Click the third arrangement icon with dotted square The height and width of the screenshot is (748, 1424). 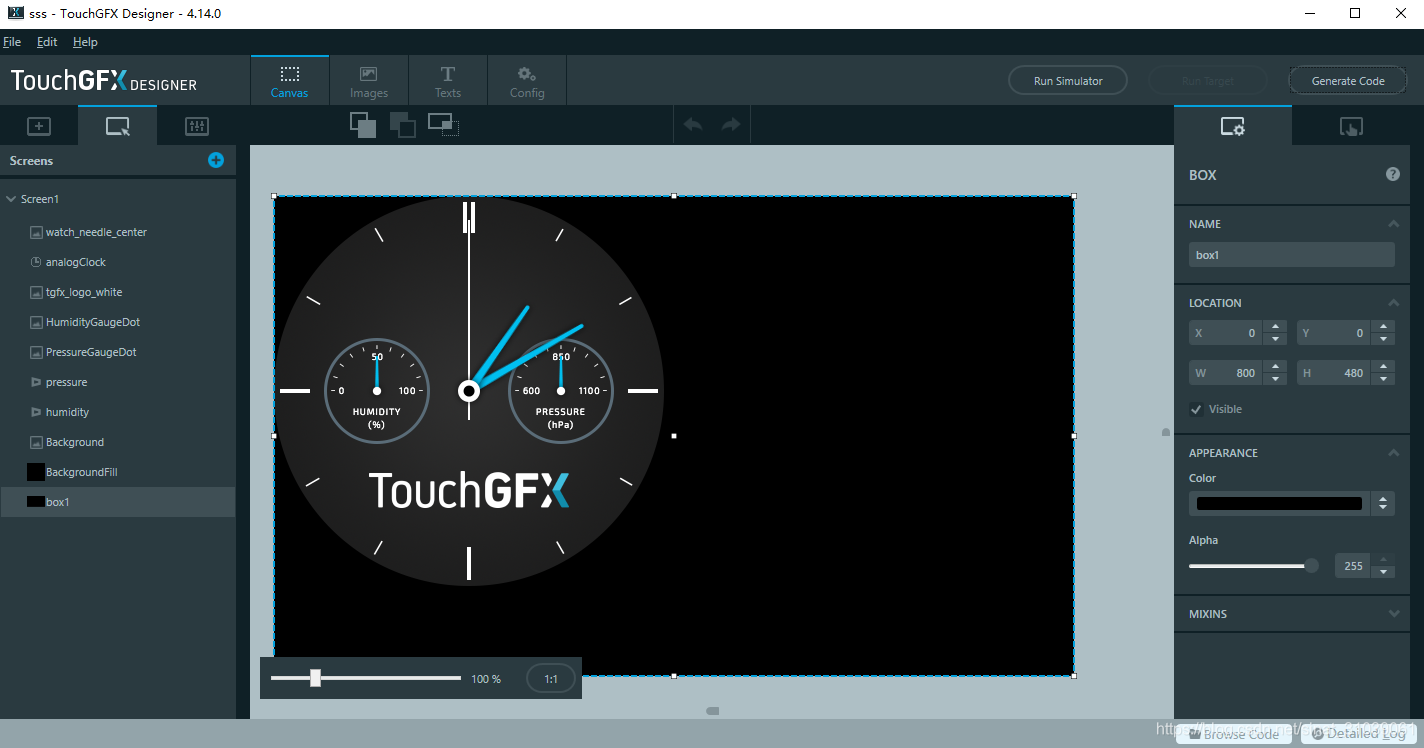442,125
